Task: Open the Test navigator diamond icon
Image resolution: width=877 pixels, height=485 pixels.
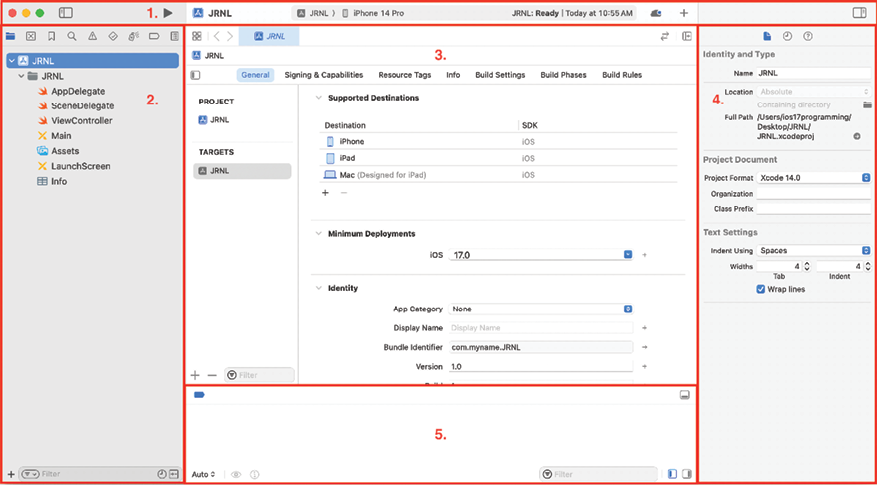Action: [112, 36]
